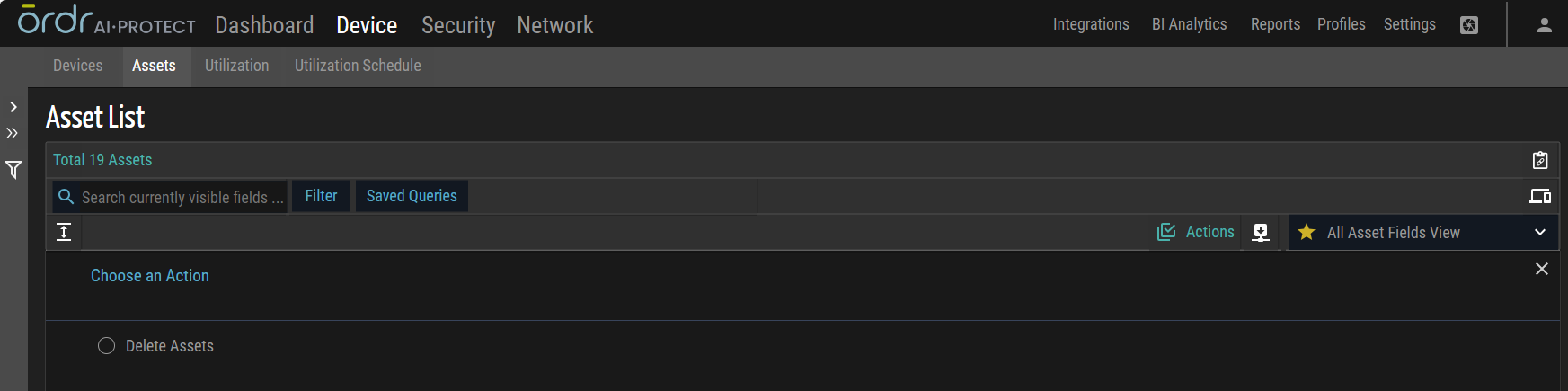
Task: Close the Choose an Action panel
Action: [x=1542, y=269]
